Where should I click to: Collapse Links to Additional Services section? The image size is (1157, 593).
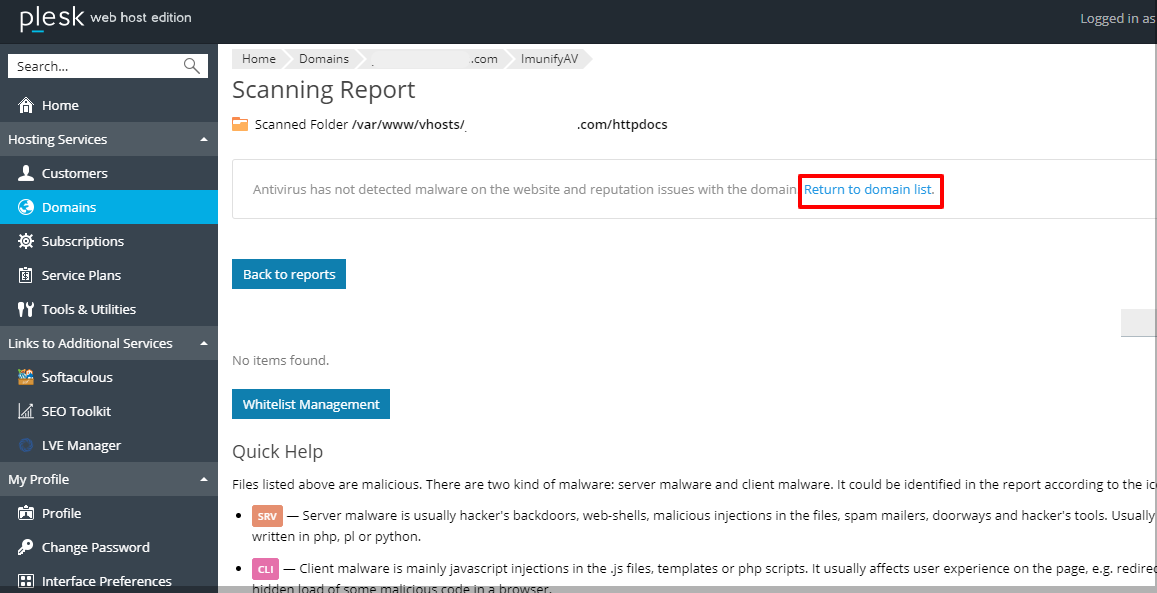tap(204, 343)
